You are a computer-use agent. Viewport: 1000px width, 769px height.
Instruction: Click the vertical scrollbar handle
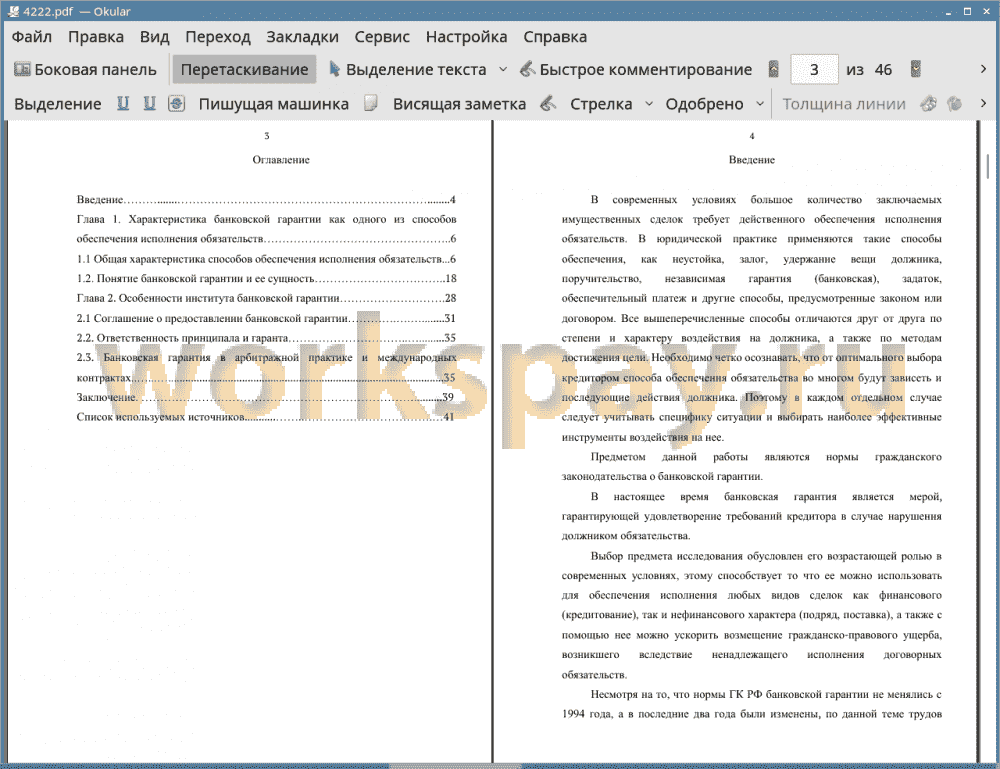(988, 166)
